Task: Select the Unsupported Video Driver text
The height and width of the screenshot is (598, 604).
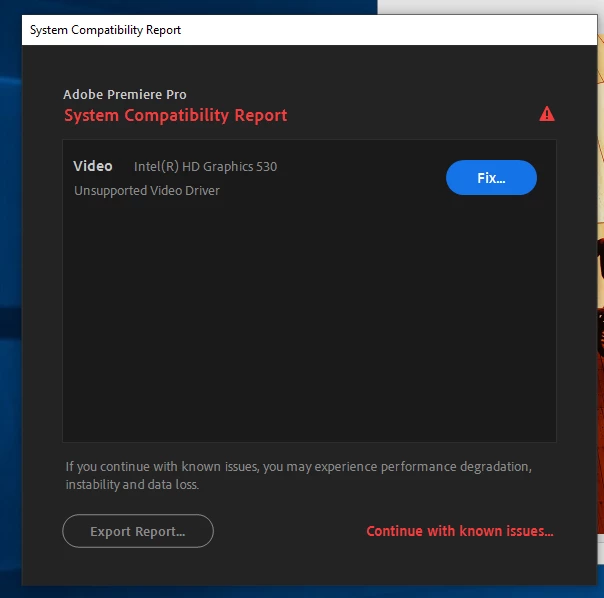Action: [x=147, y=190]
